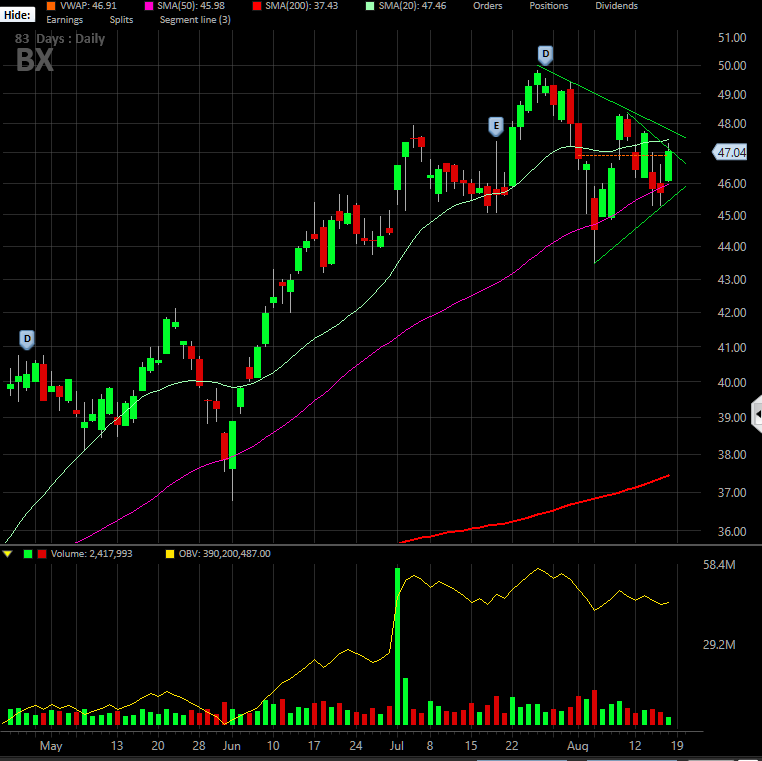Click the Hide: button

click(17, 15)
